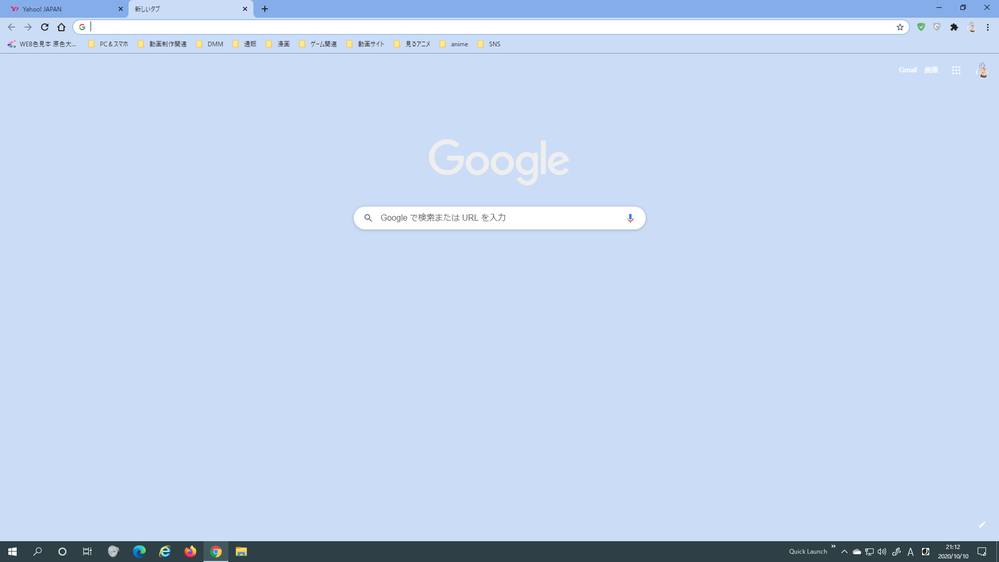
Task: Open the SNS bookmark folder
Action: [x=489, y=44]
